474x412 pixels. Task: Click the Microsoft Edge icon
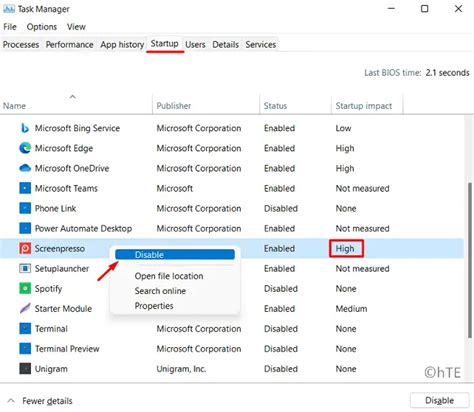[25, 148]
